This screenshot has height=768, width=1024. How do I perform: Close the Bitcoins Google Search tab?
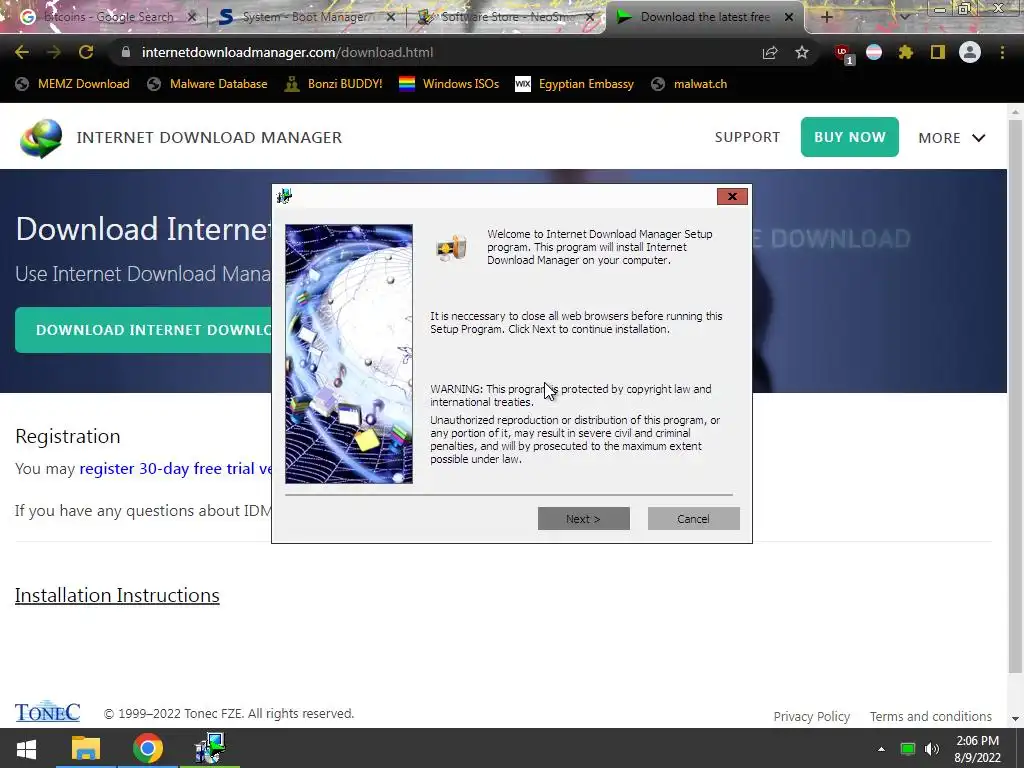click(192, 18)
